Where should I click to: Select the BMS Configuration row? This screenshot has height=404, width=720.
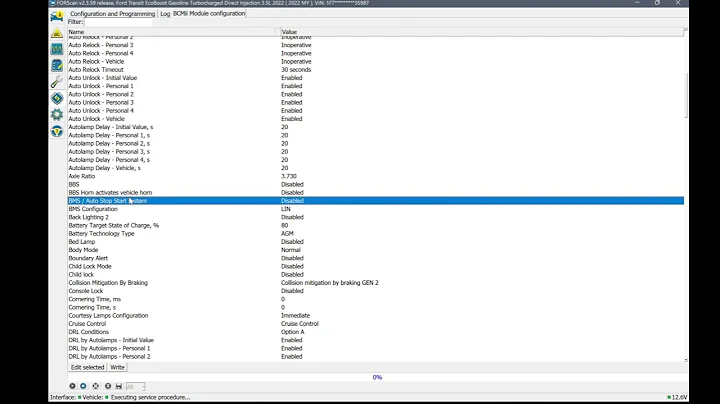click(x=376, y=209)
